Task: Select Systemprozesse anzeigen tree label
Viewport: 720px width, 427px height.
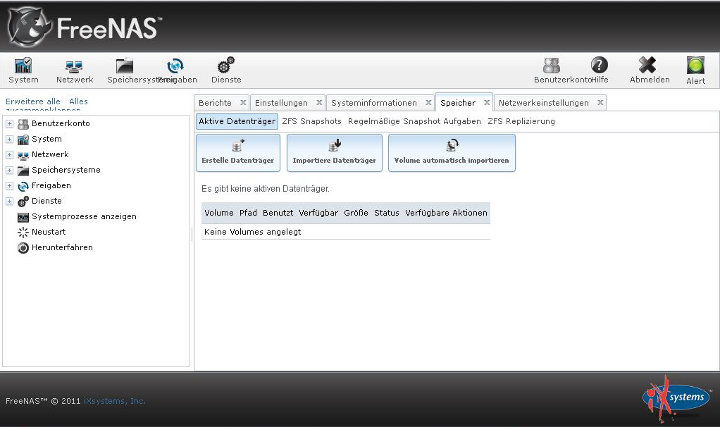Action: (x=84, y=216)
